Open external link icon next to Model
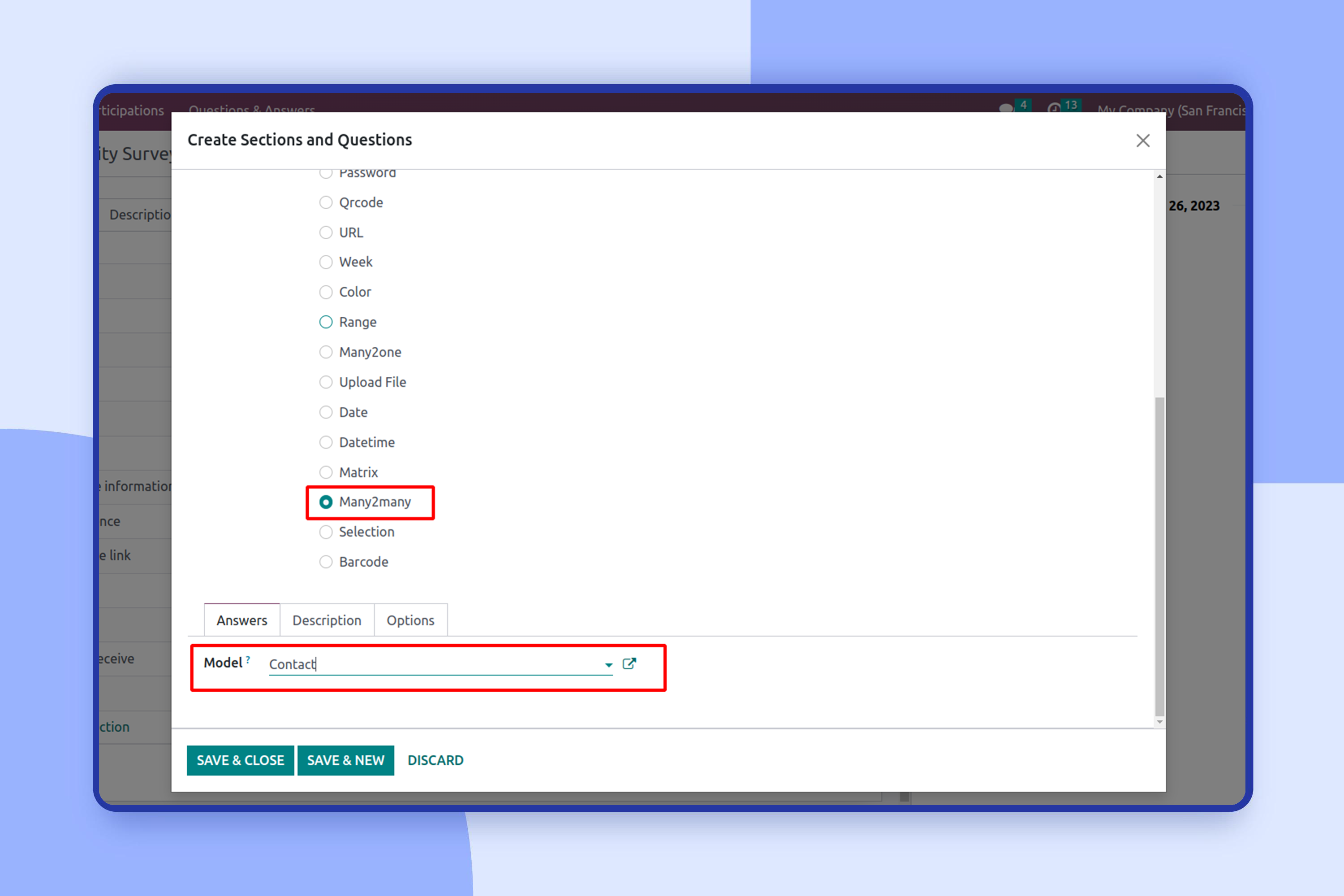1344x896 pixels. 629,663
